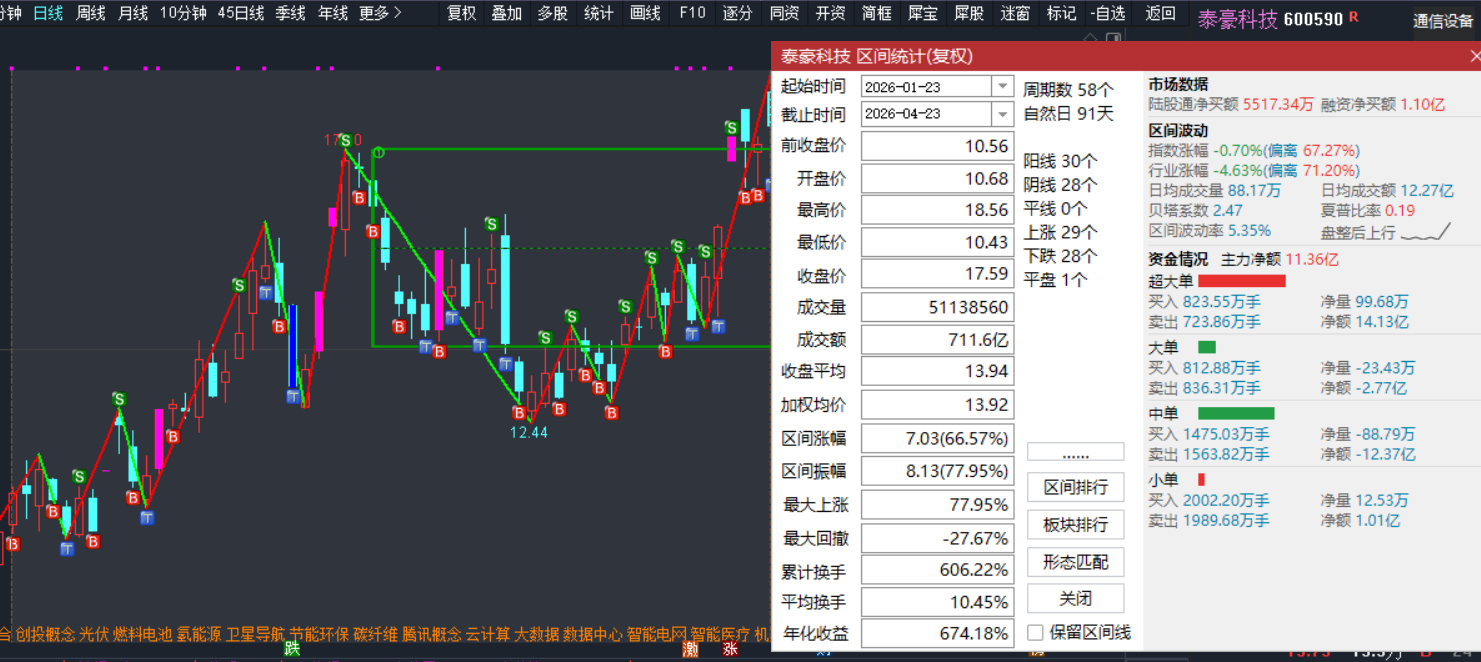
Task: Click the green 跌 marker icon at the bottom
Action: 292,650
